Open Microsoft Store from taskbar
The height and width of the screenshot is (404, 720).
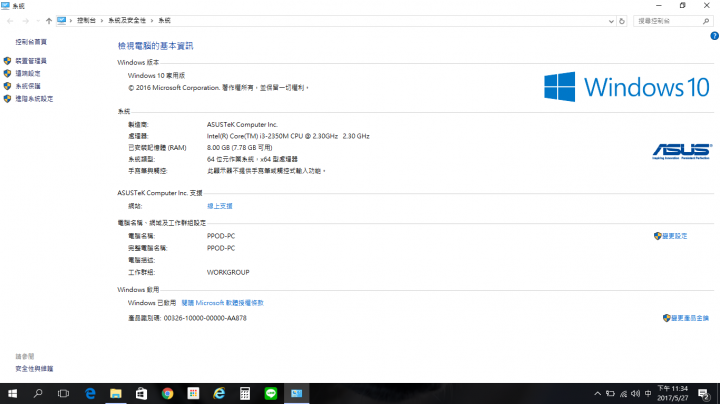[x=141, y=393]
